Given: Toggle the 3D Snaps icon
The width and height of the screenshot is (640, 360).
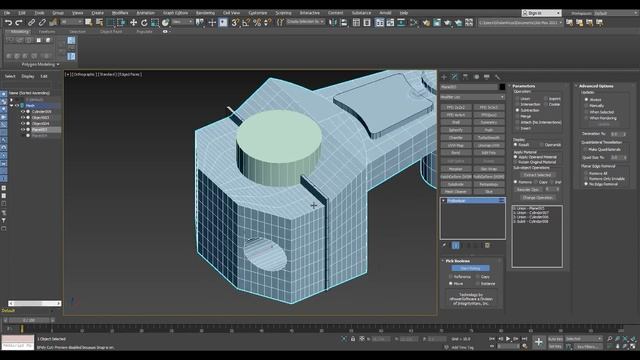Looking at the screenshot, I should (235, 23).
